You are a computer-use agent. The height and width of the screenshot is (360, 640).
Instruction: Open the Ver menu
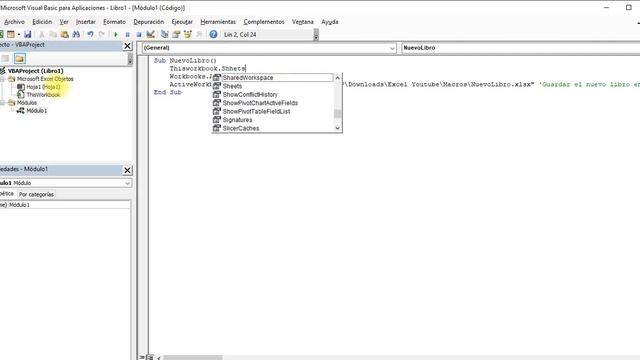coord(64,22)
